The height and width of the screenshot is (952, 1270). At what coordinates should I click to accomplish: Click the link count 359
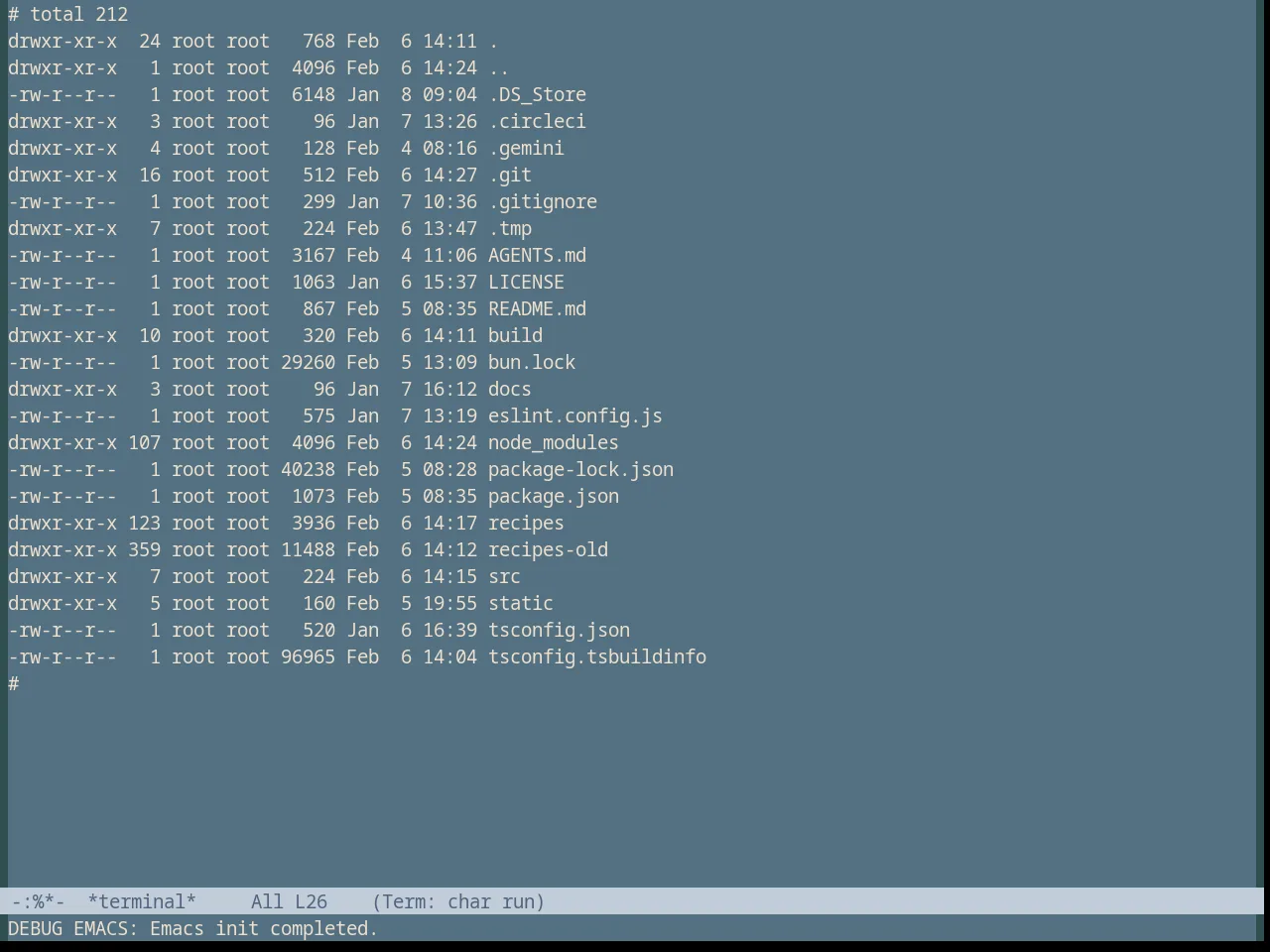144,550
